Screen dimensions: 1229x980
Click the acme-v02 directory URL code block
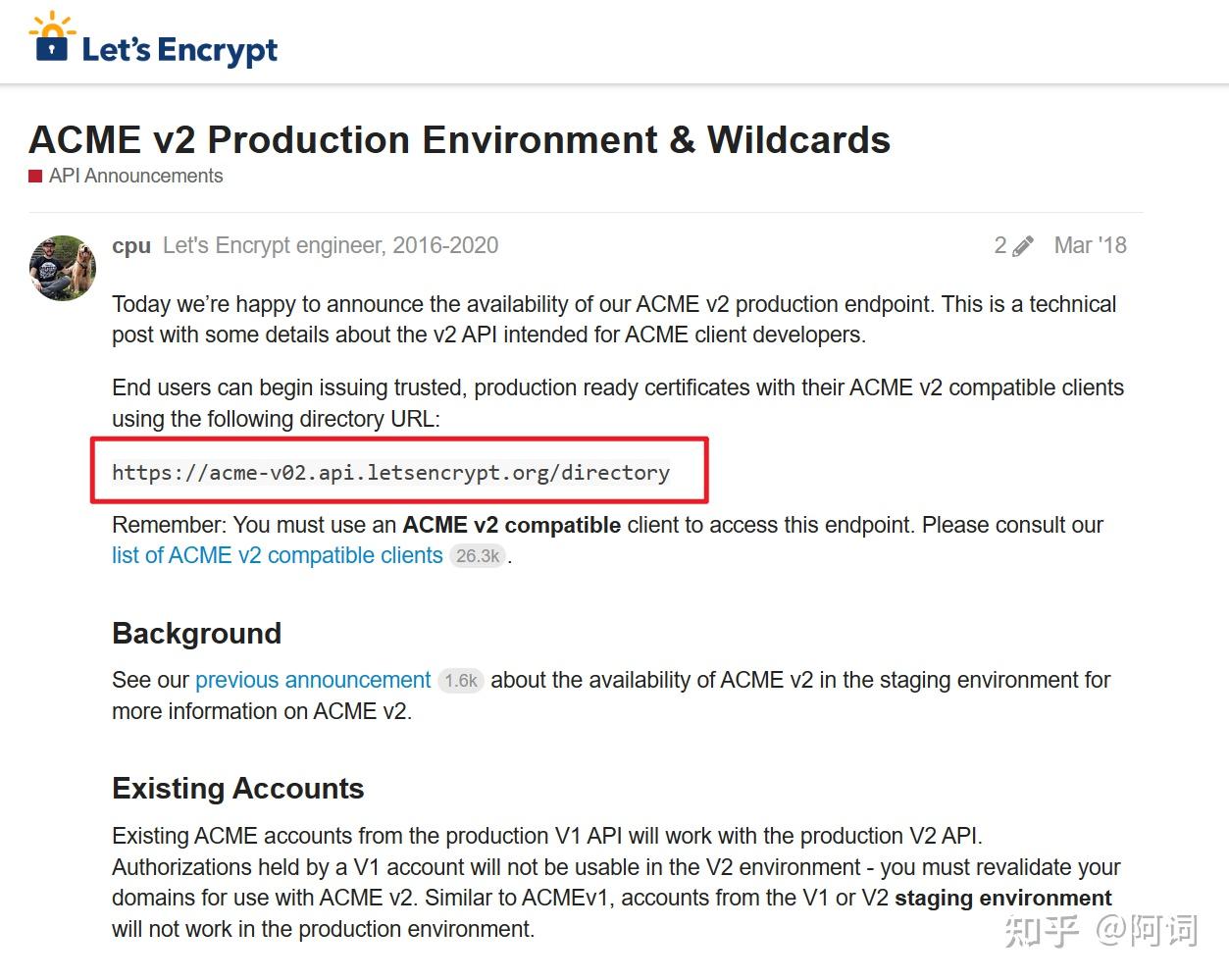point(390,473)
